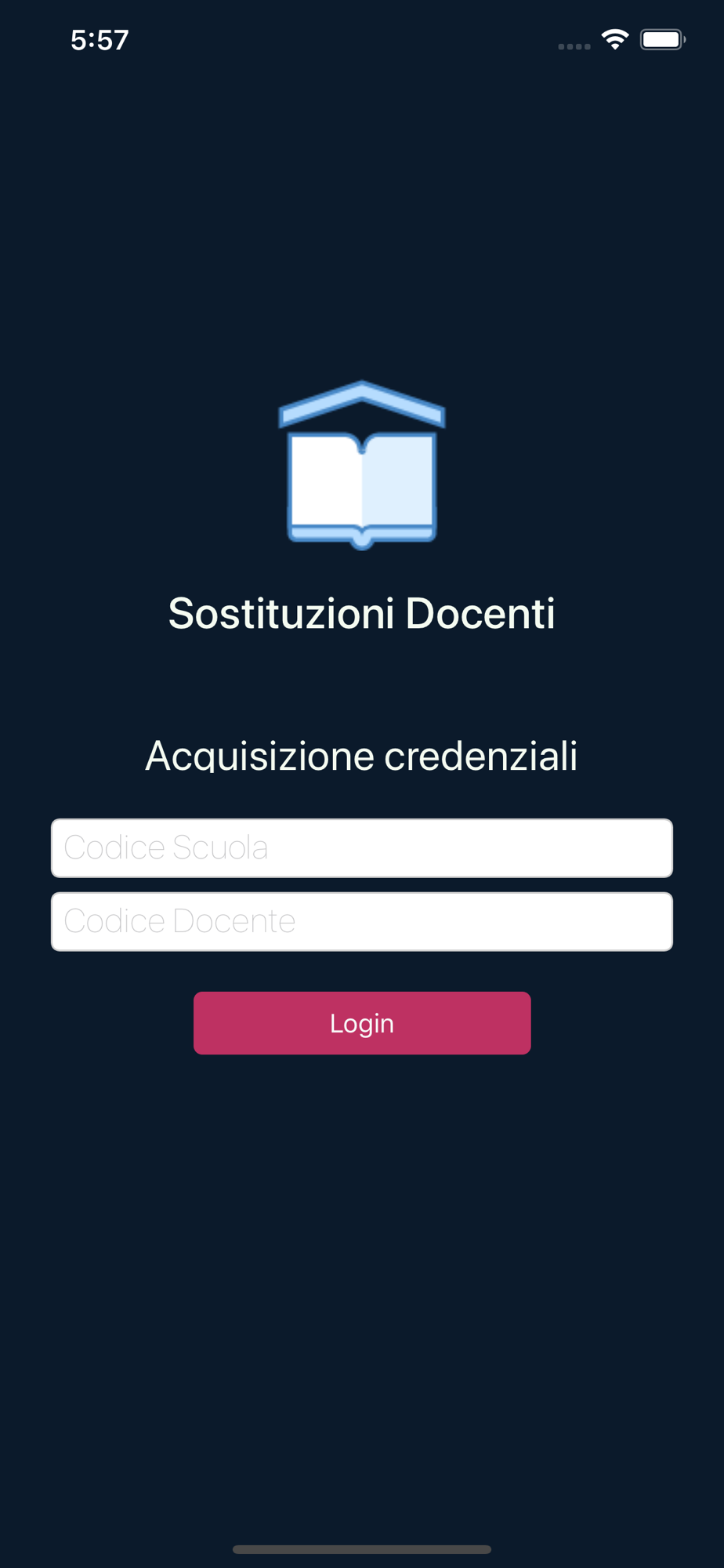This screenshot has width=724, height=1568.
Task: Click the word credenziali in heading
Action: pyautogui.click(x=481, y=756)
